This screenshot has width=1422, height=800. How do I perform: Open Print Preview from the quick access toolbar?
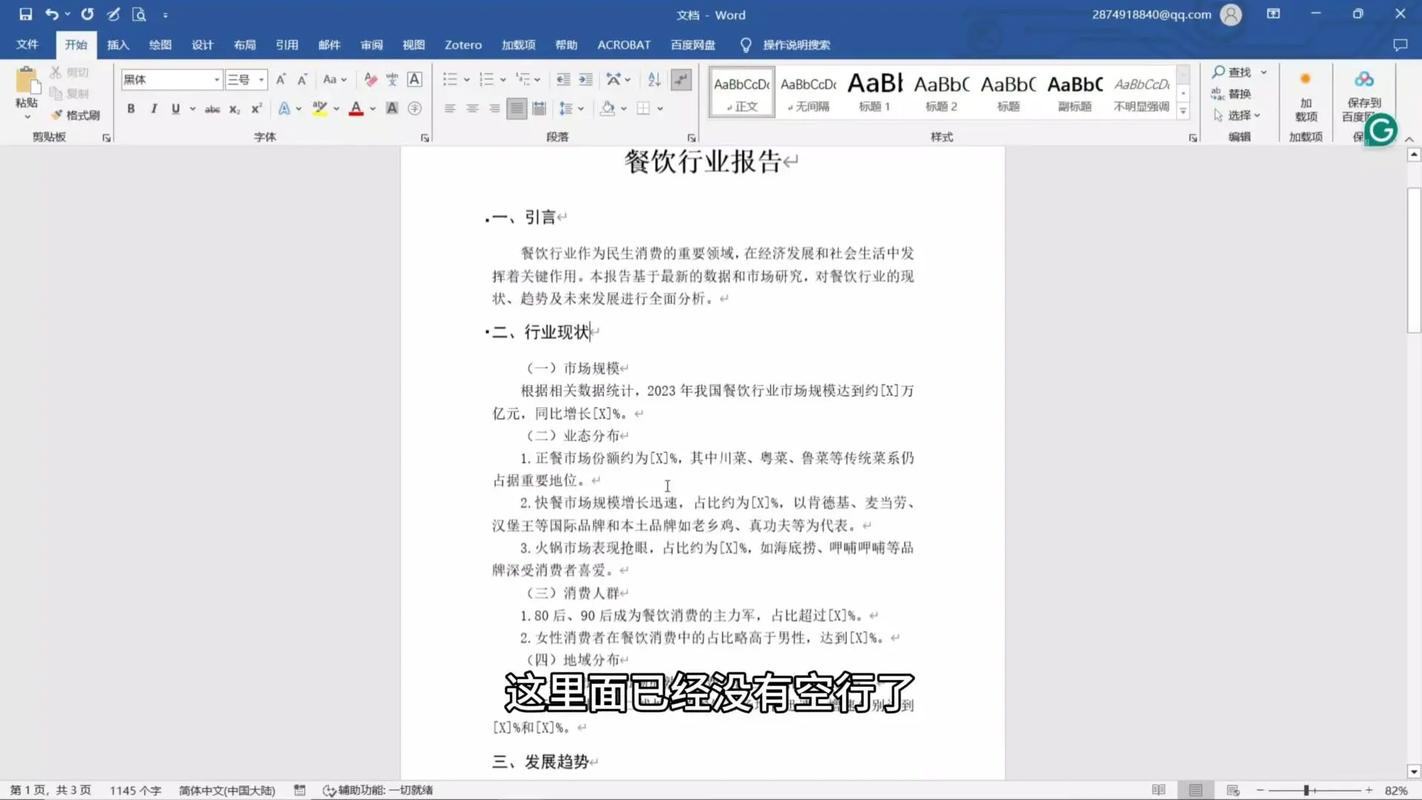pyautogui.click(x=139, y=14)
